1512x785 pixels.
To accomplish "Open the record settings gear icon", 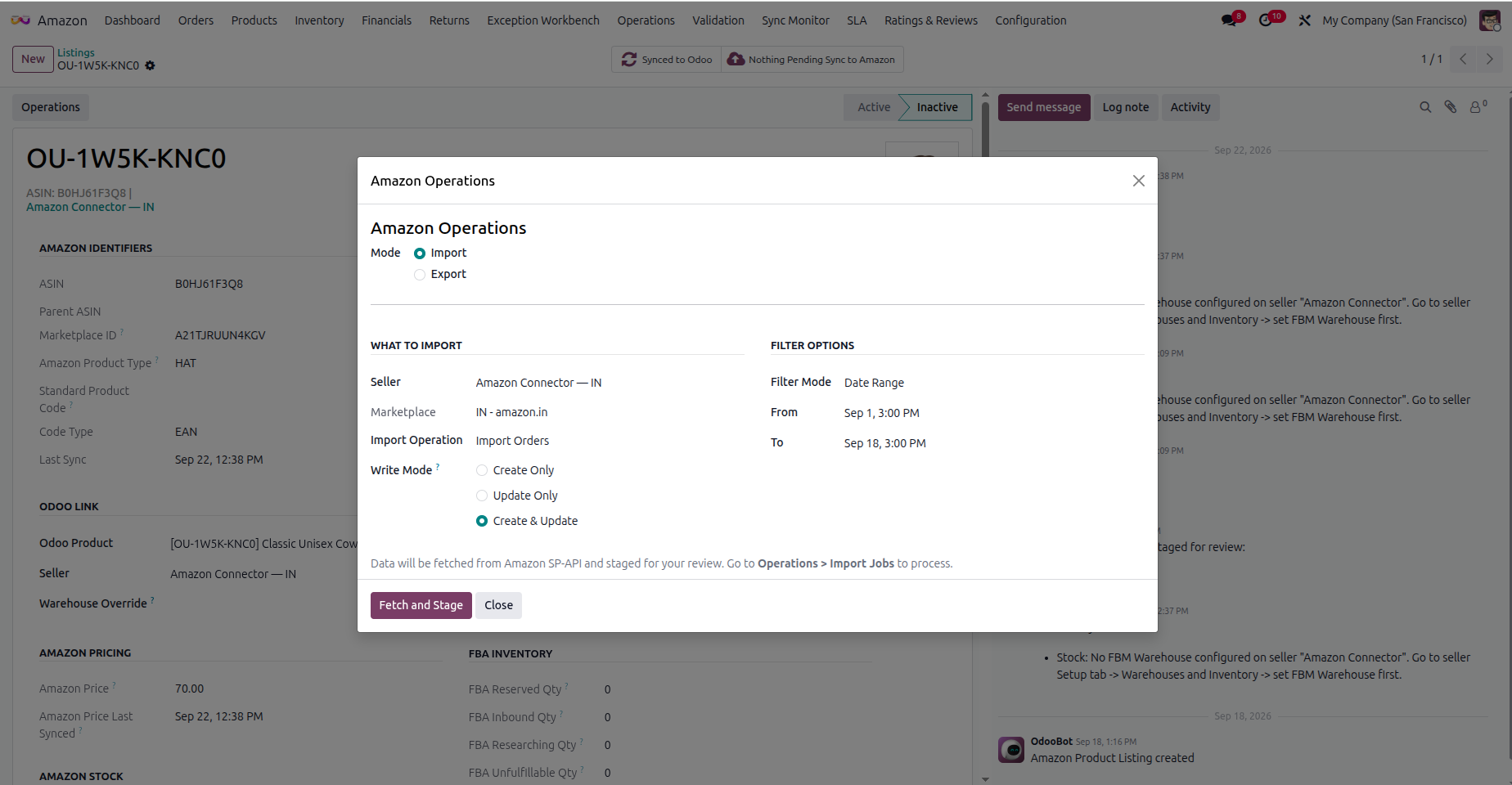I will coord(150,65).
